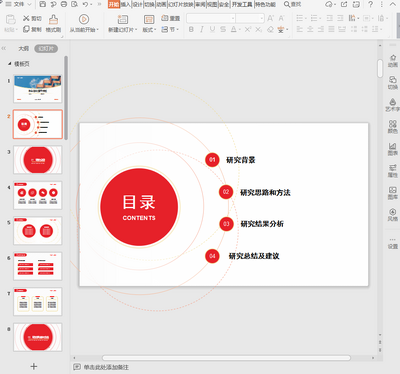Screen dimensions: 400x374
Task: Open the font name combo box
Action: 211,18
